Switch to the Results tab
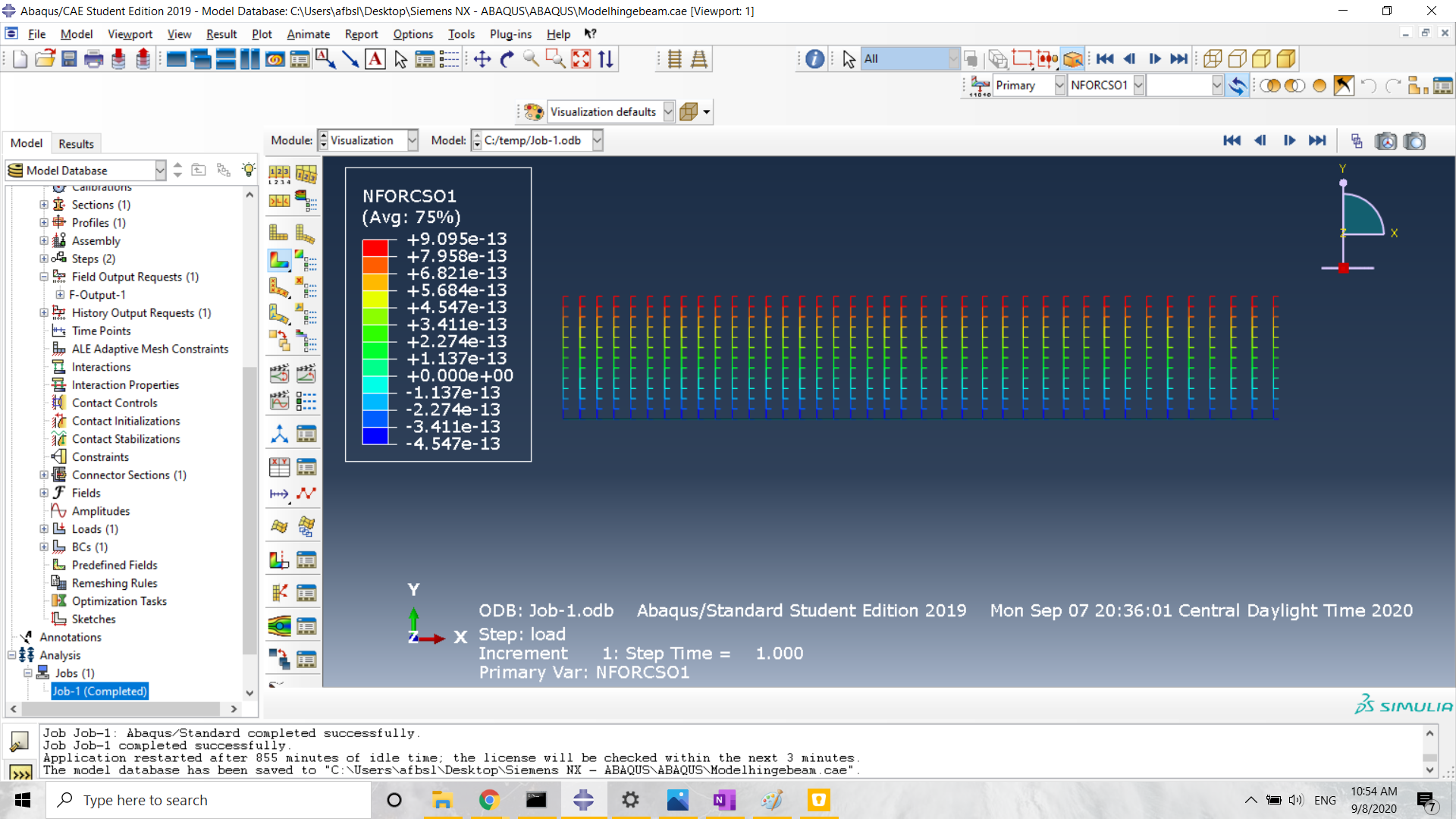This screenshot has width=1456, height=828. pos(76,144)
